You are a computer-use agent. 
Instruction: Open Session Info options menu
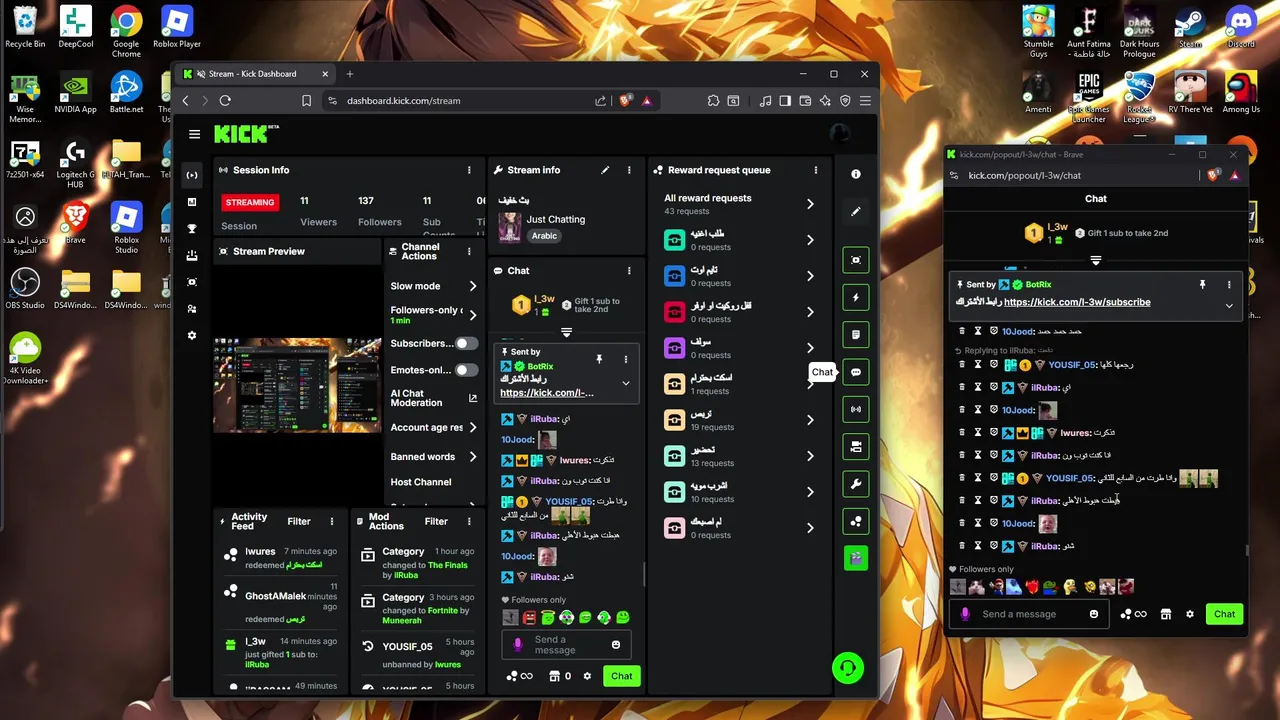(x=469, y=170)
